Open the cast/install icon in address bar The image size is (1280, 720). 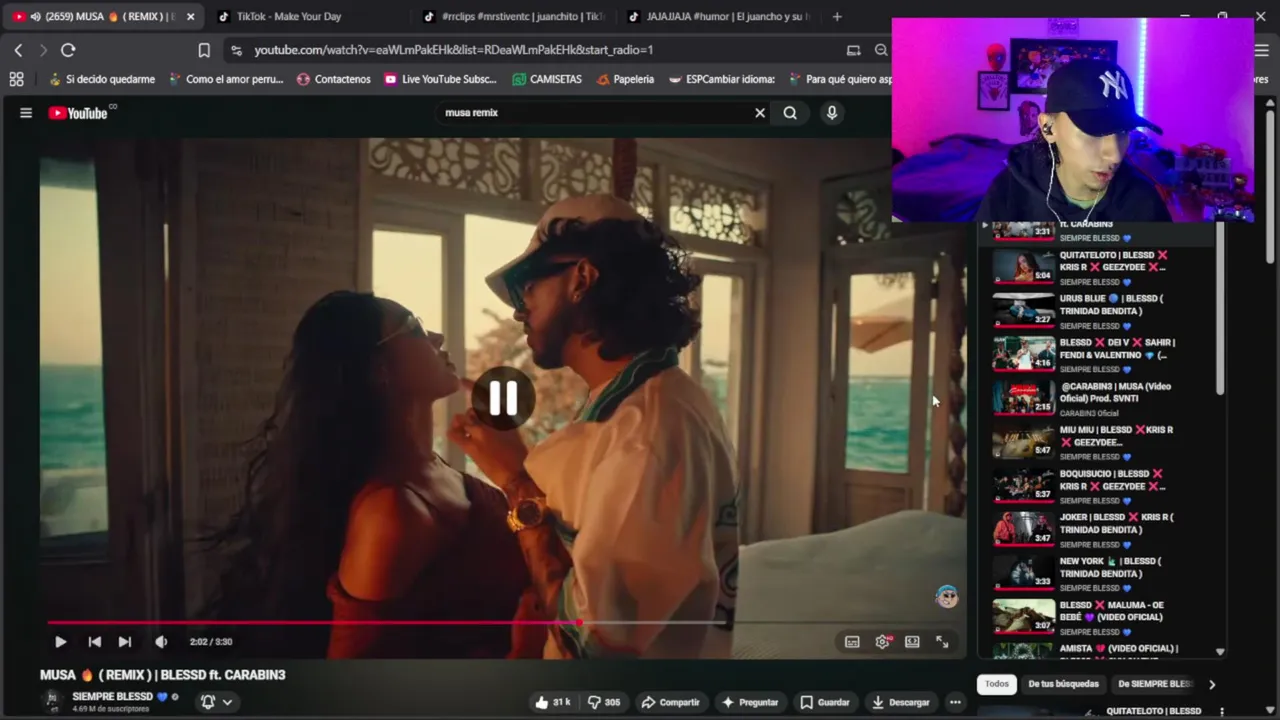pyautogui.click(x=853, y=50)
